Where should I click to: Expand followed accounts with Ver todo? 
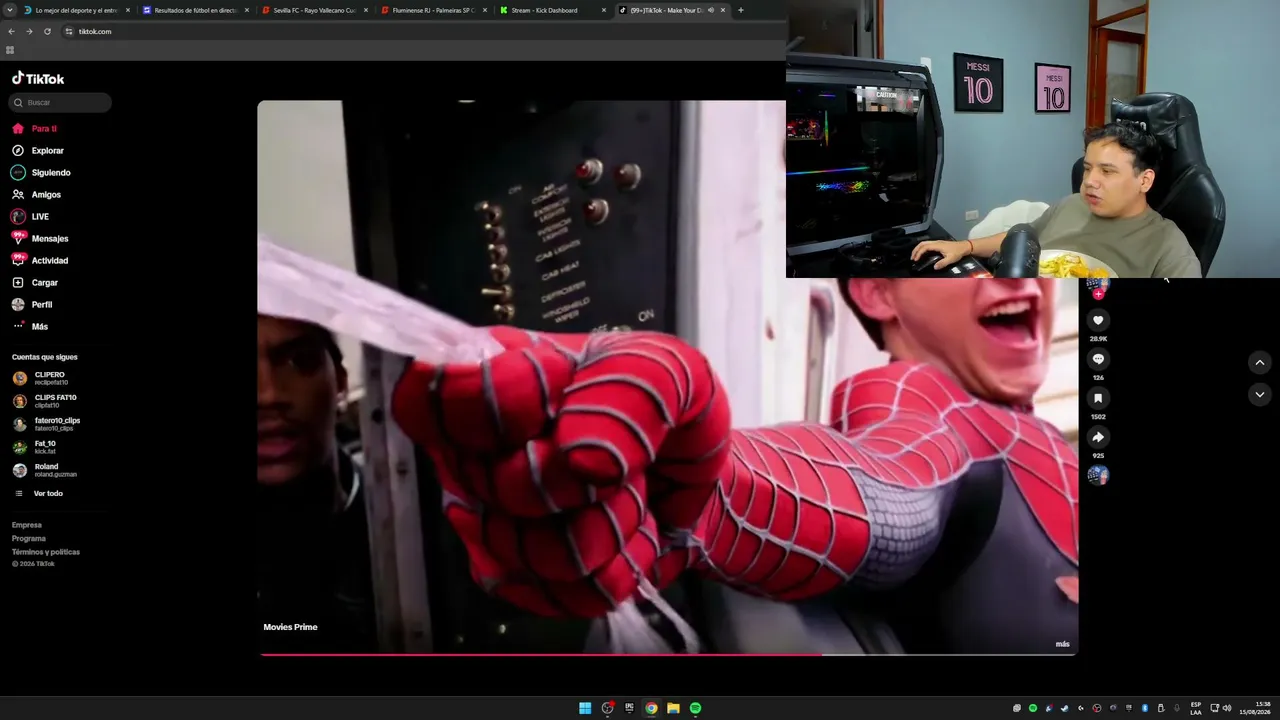[38, 494]
